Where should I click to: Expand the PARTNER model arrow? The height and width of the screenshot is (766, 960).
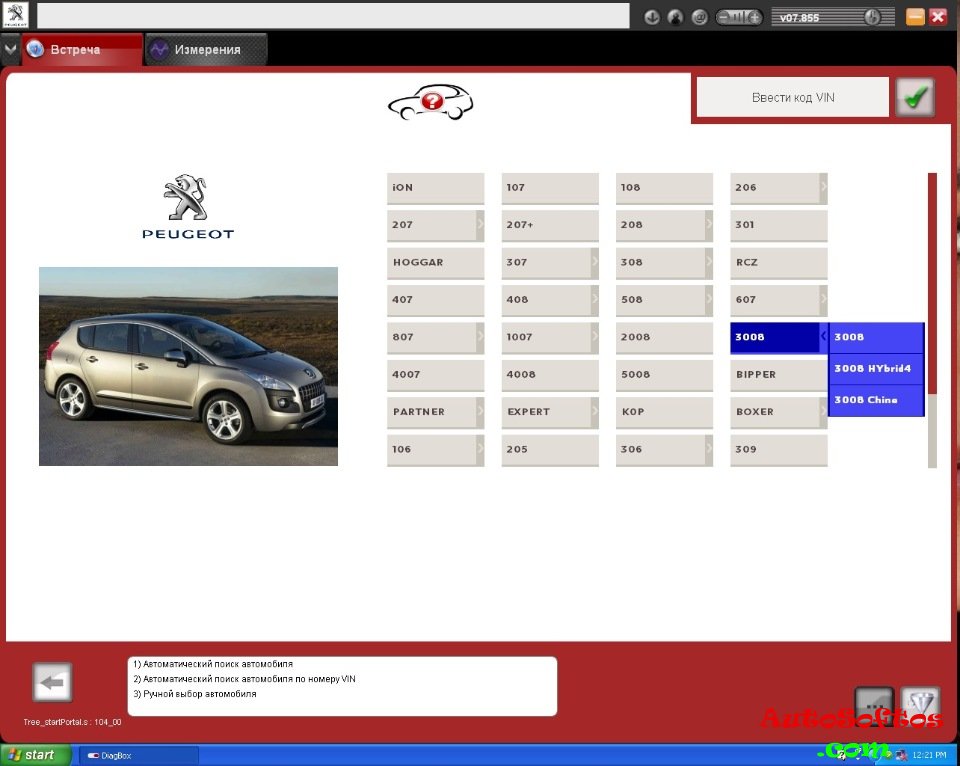click(480, 411)
